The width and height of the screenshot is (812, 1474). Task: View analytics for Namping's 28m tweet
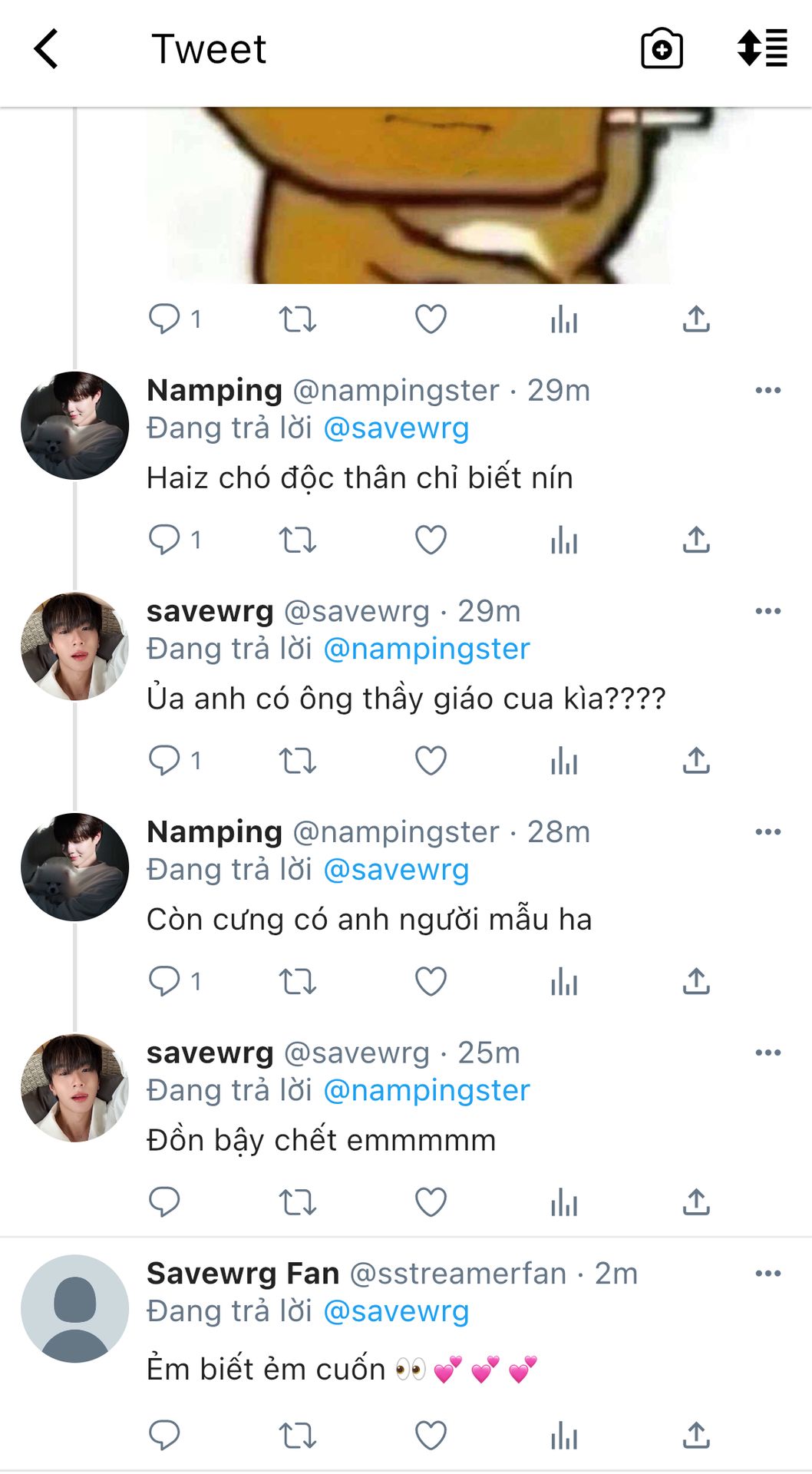[563, 981]
